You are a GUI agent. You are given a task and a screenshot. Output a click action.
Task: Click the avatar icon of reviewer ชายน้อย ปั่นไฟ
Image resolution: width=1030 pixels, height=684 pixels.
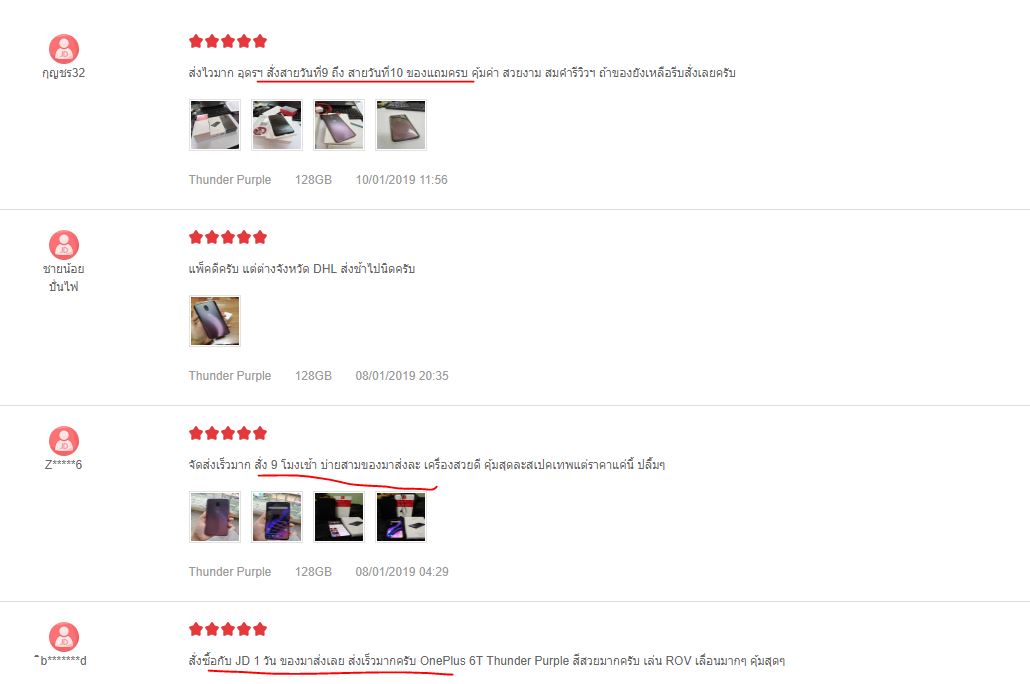64,245
